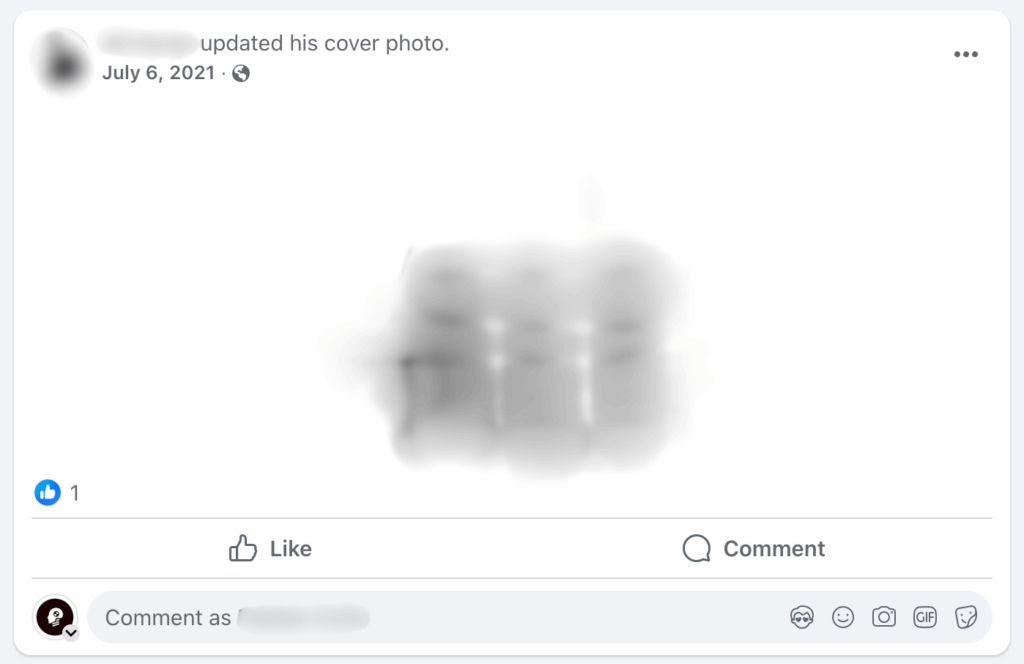Click your commenter profile avatar
The image size is (1024, 664).
pos(55,616)
